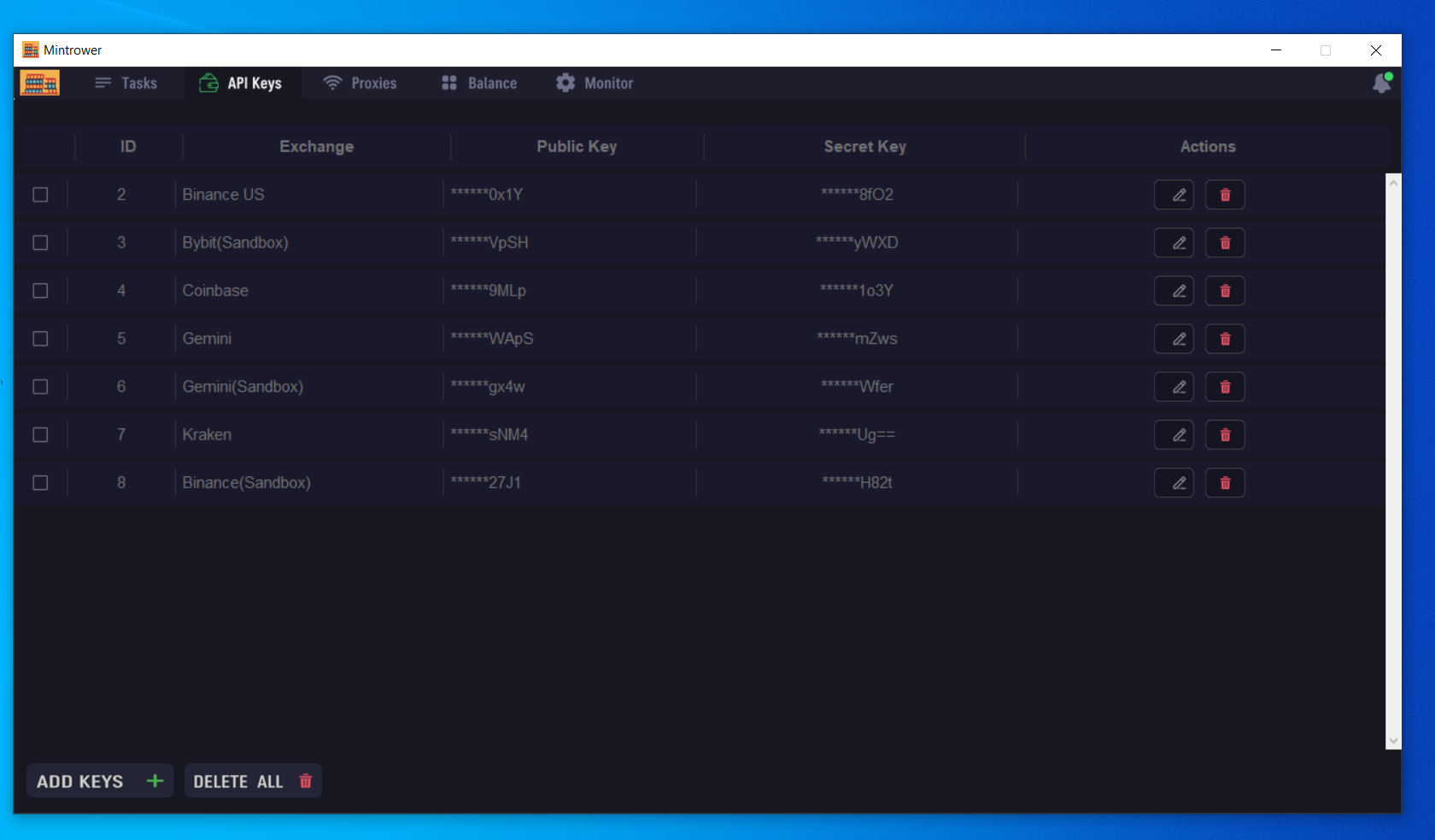Click the scrollbar down arrow
The image size is (1435, 840).
point(1393,741)
